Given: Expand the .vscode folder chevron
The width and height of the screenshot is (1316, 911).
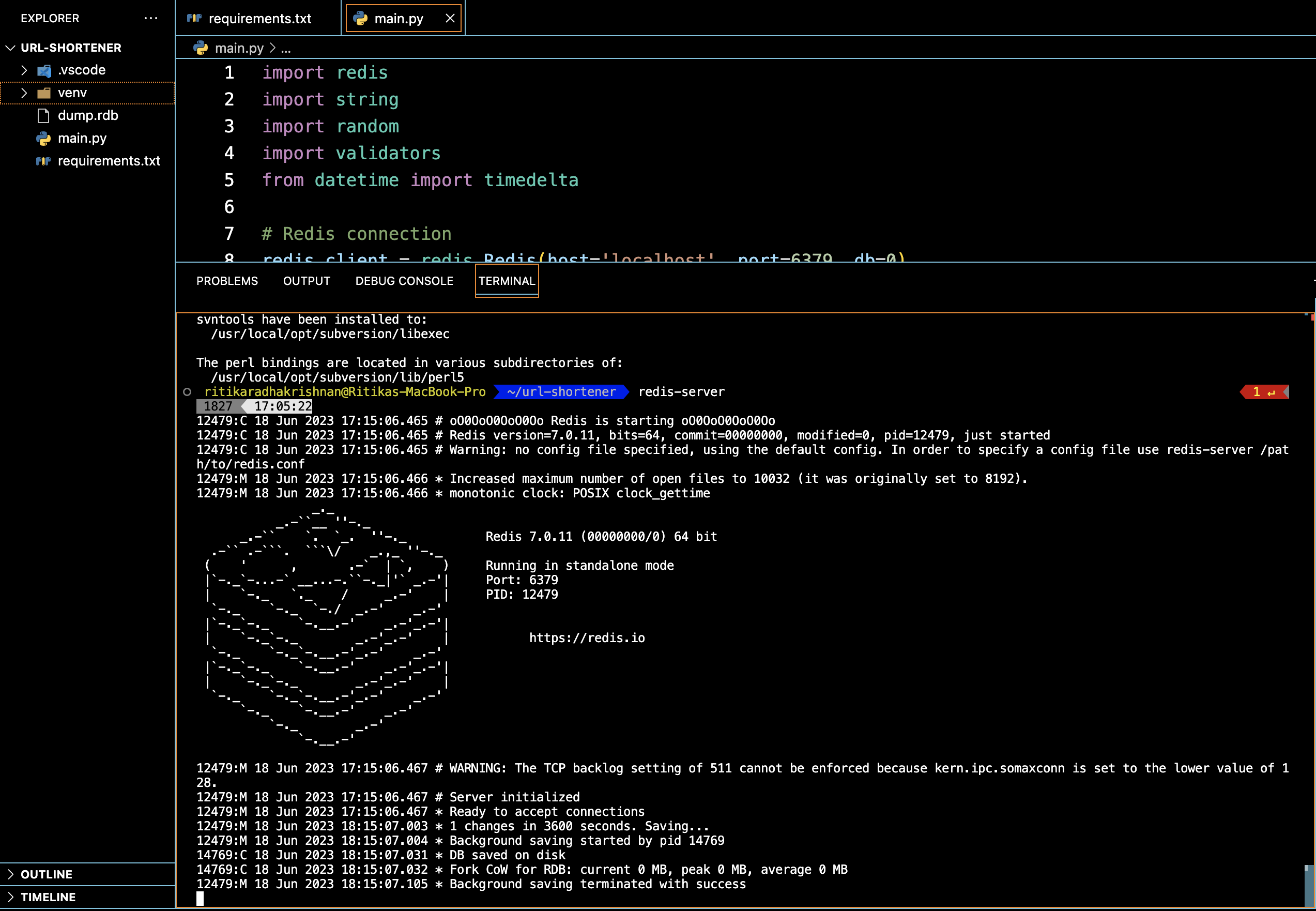Looking at the screenshot, I should pos(24,70).
